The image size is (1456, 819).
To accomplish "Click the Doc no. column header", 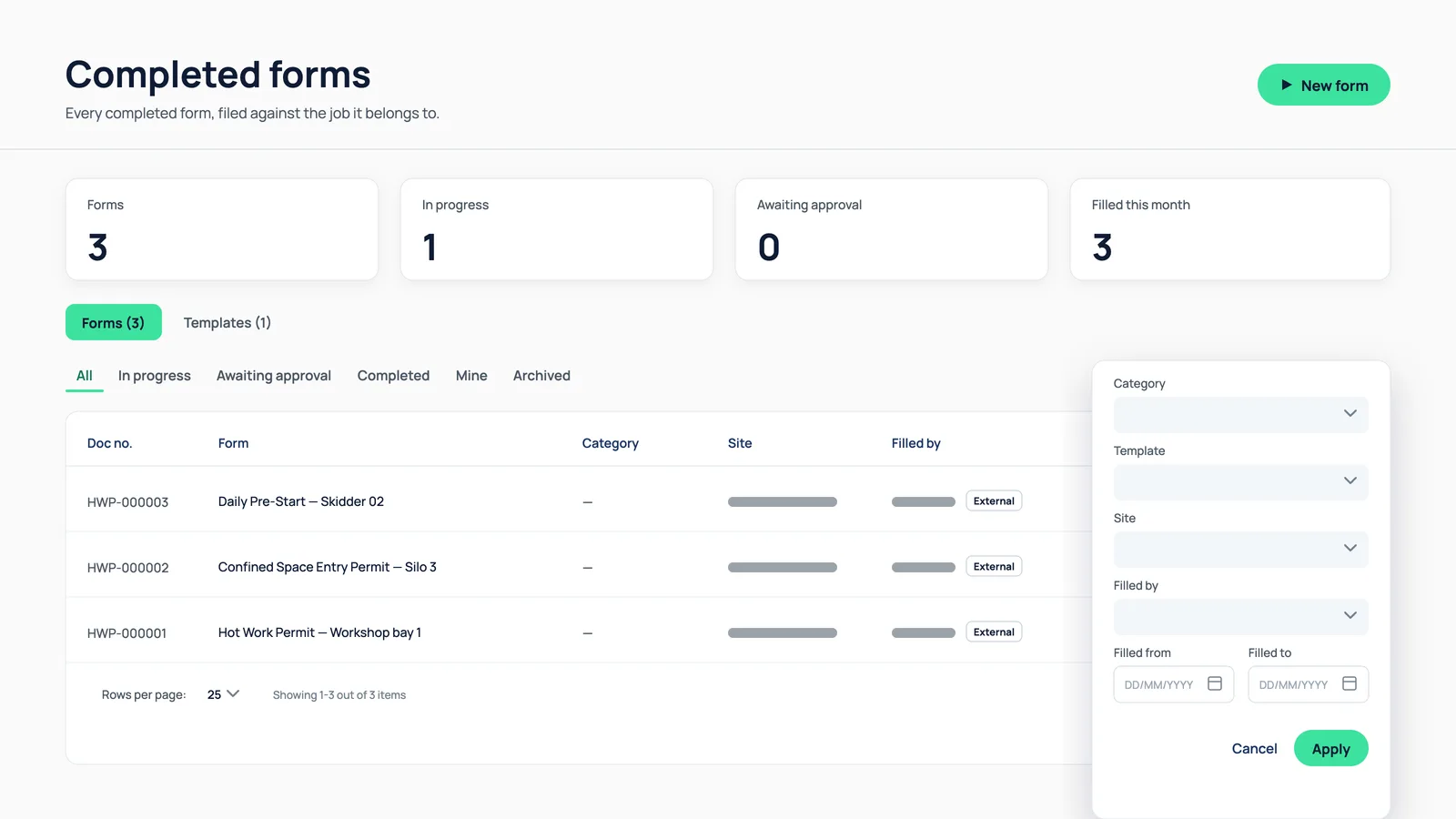I will tap(110, 443).
